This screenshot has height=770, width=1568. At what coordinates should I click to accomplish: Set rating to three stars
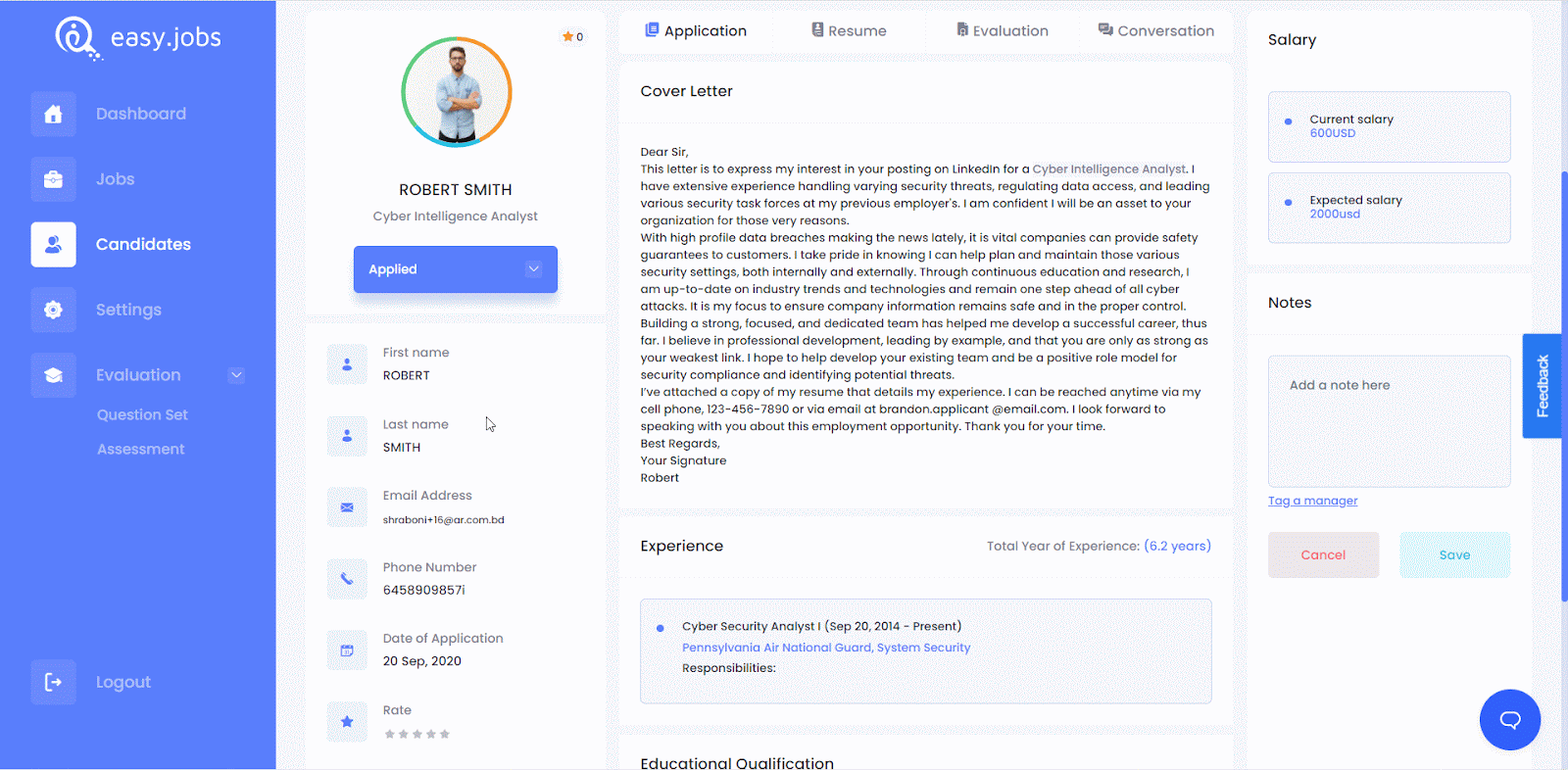tap(417, 734)
